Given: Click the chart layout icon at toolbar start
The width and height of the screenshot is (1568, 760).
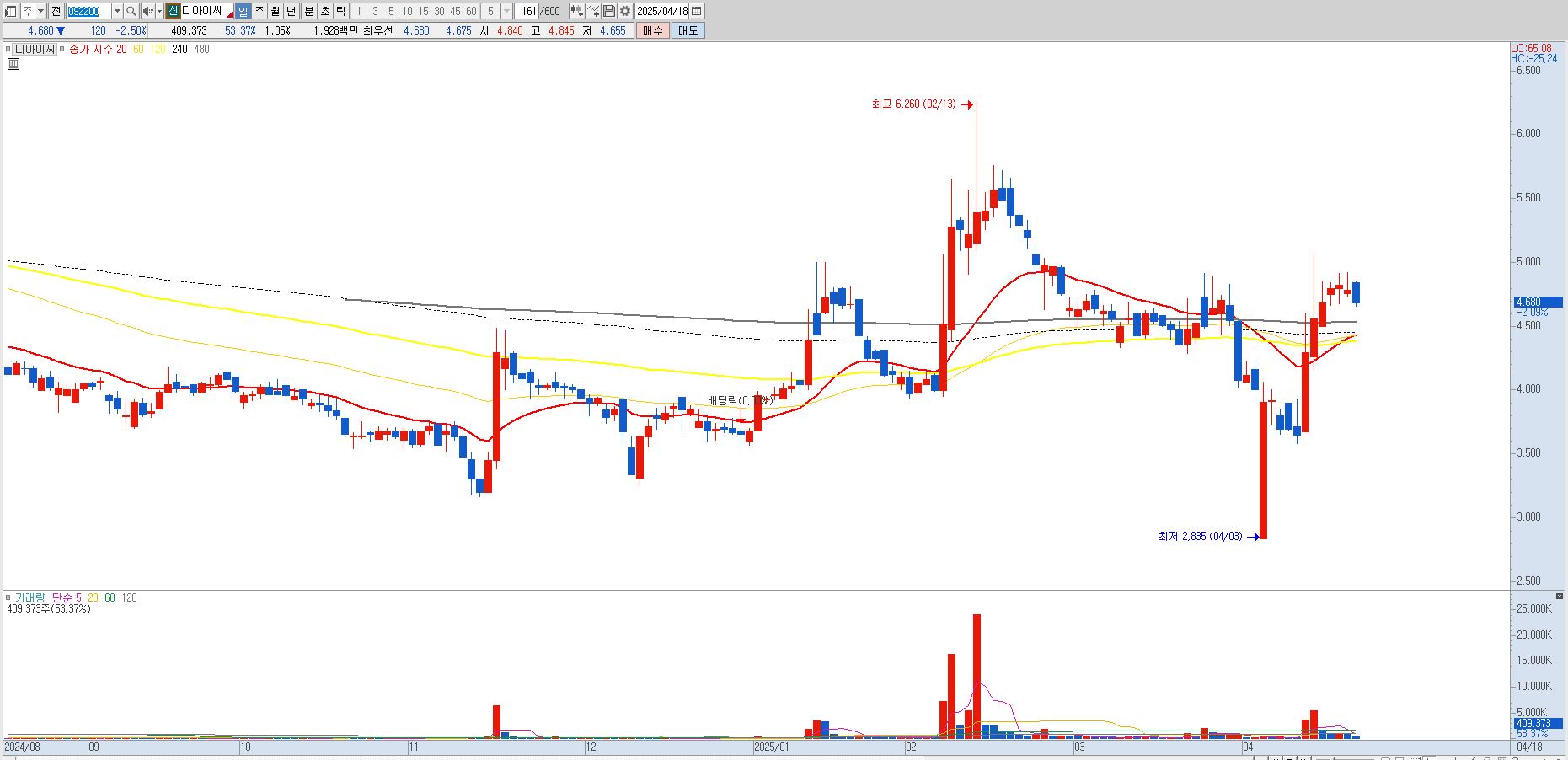Looking at the screenshot, I should coord(11,11).
